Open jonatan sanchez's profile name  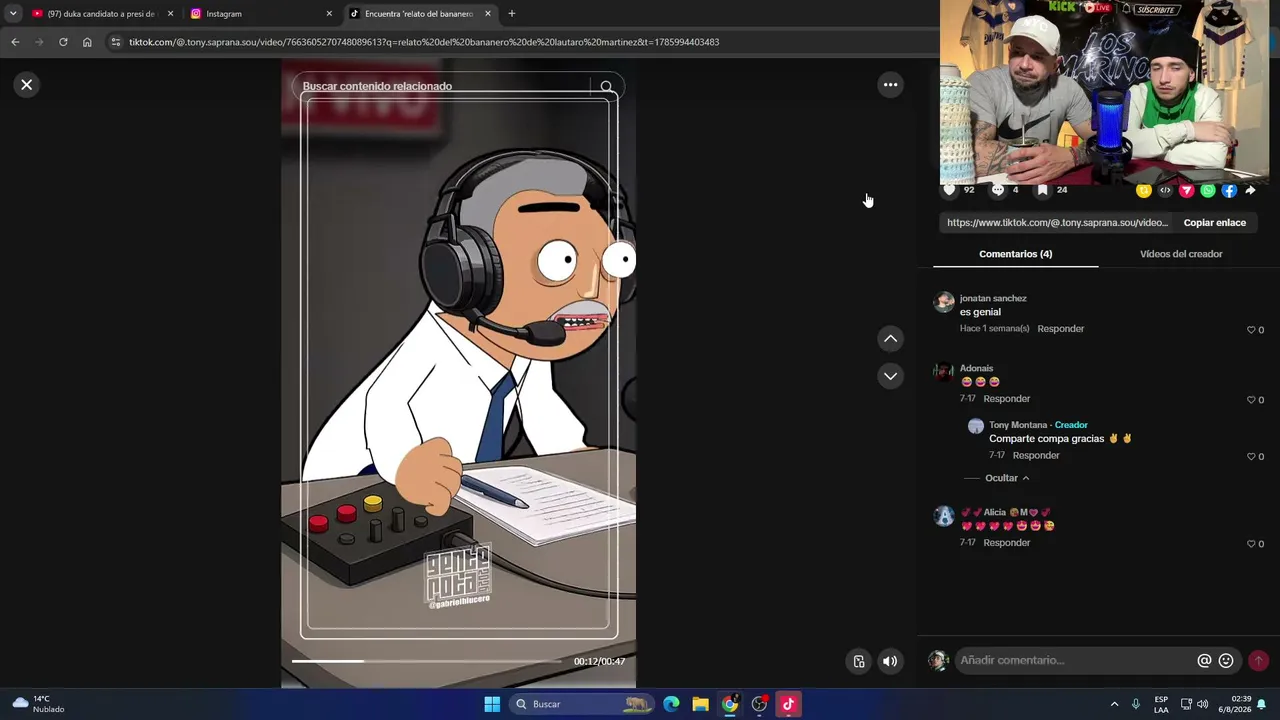click(x=993, y=298)
